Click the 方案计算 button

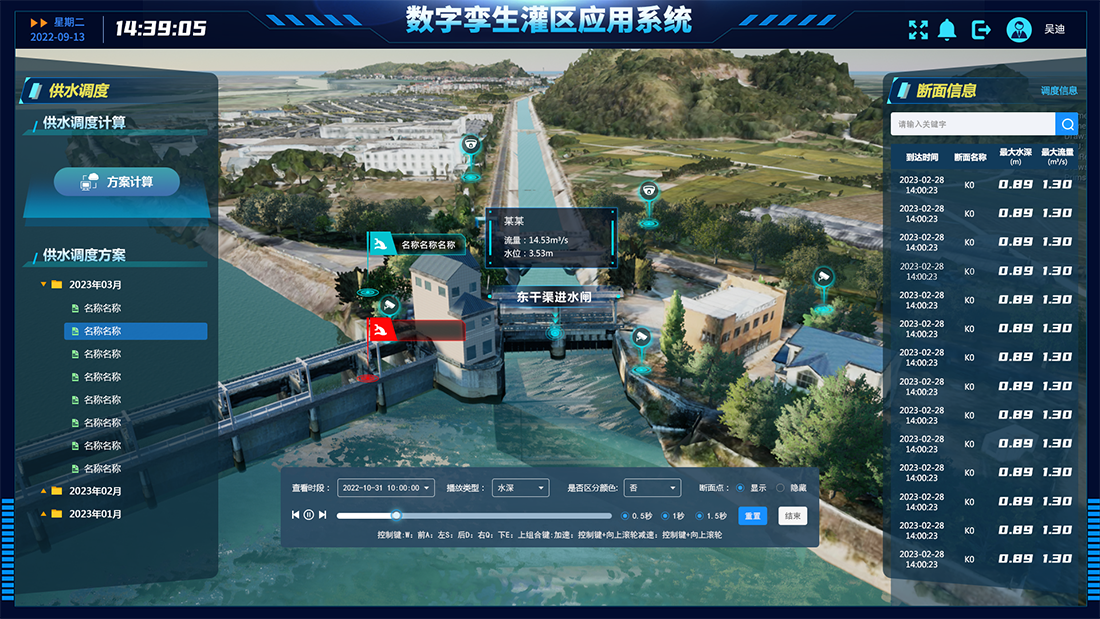coord(117,182)
